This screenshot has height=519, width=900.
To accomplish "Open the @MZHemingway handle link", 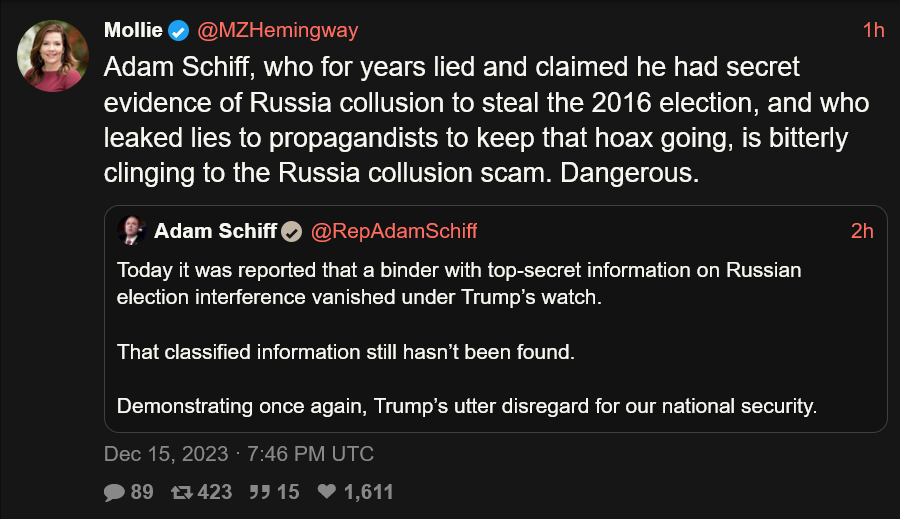I will [278, 30].
